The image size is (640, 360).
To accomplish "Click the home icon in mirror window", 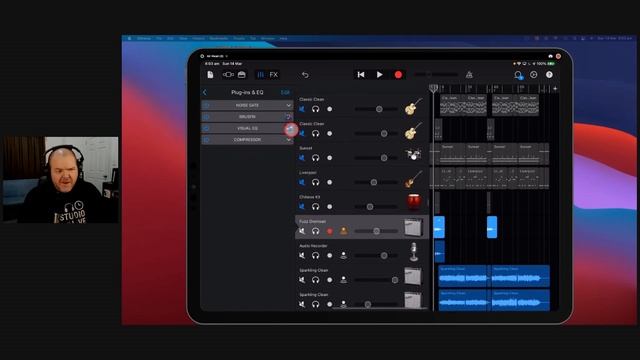I will point(550,56).
